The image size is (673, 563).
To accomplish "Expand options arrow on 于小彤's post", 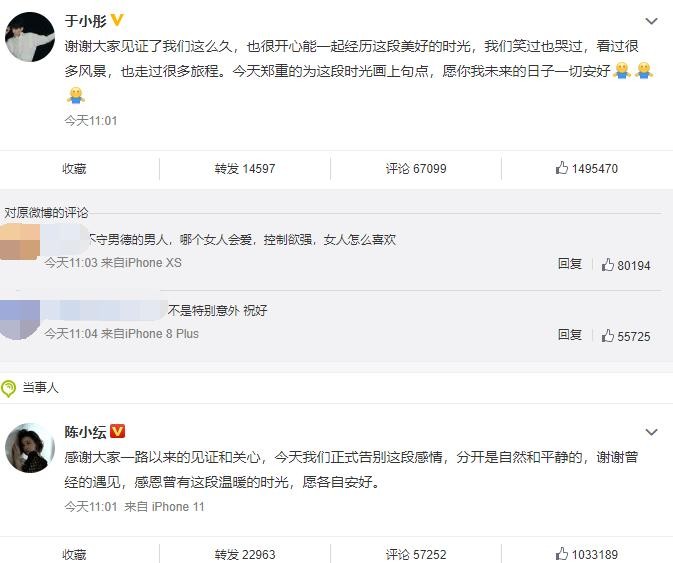I will [x=652, y=21].
